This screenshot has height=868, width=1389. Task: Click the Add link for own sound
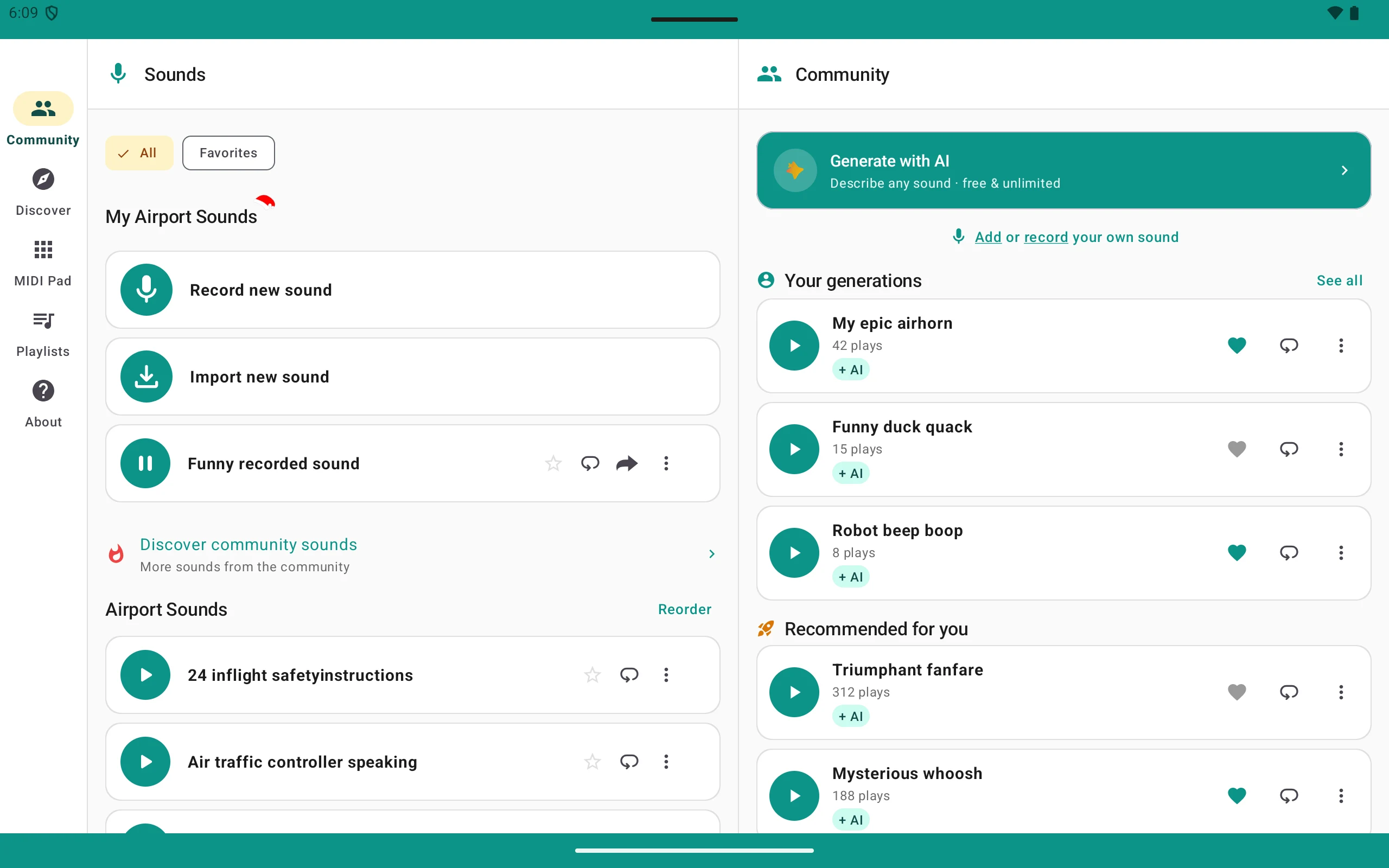click(x=988, y=237)
